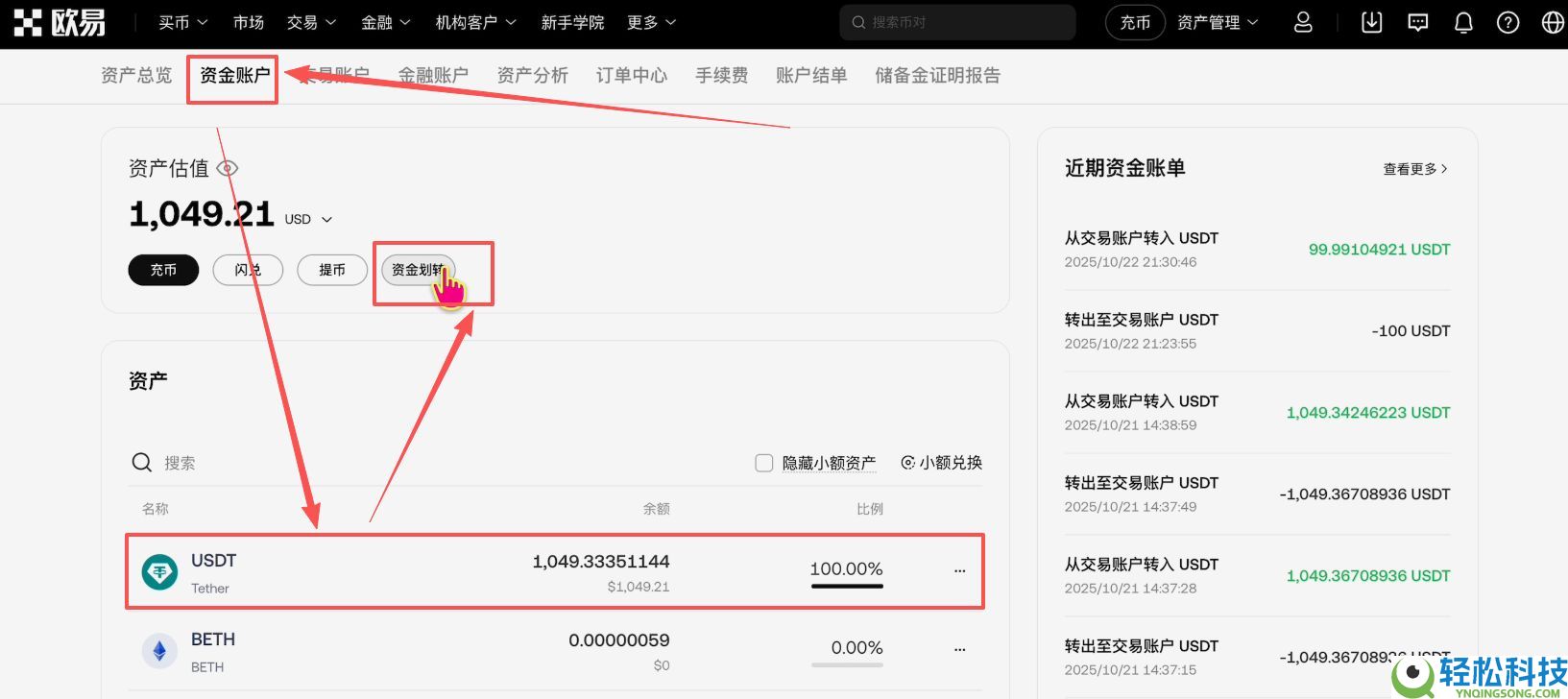Click the black 充币 deposit button
The image size is (1568, 699).
coord(163,270)
